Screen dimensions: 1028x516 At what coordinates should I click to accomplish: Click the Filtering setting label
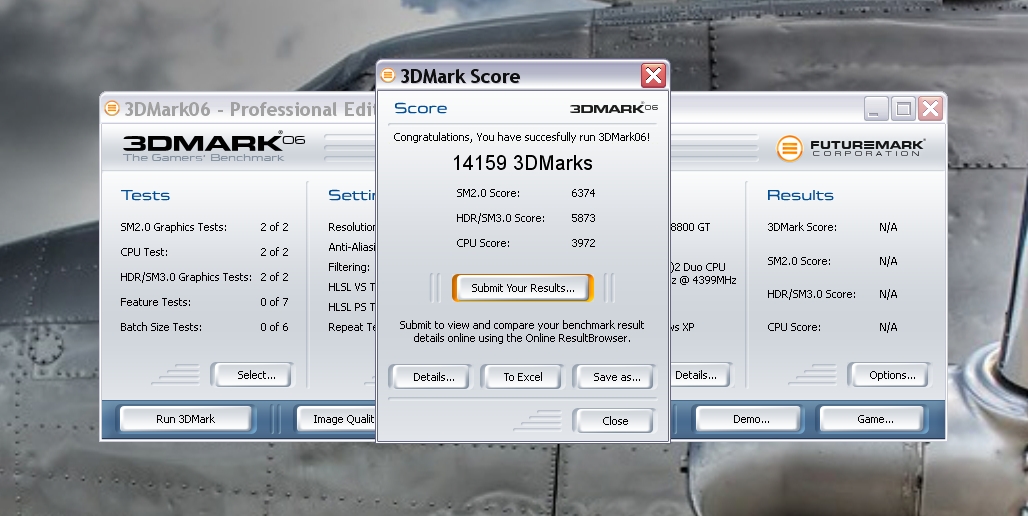[x=349, y=268]
